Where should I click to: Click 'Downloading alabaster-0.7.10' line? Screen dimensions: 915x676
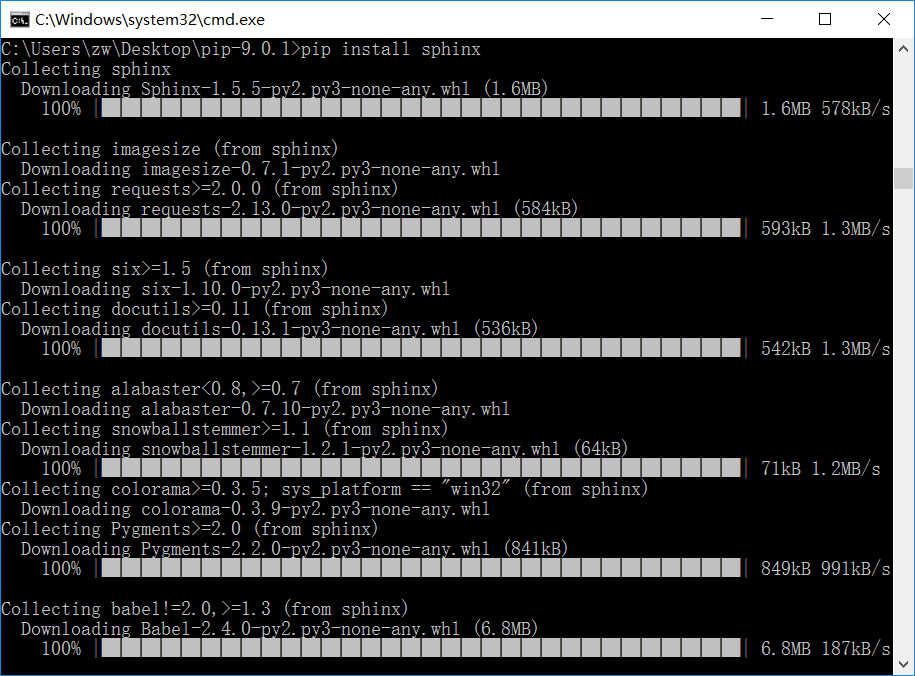[x=265, y=409]
